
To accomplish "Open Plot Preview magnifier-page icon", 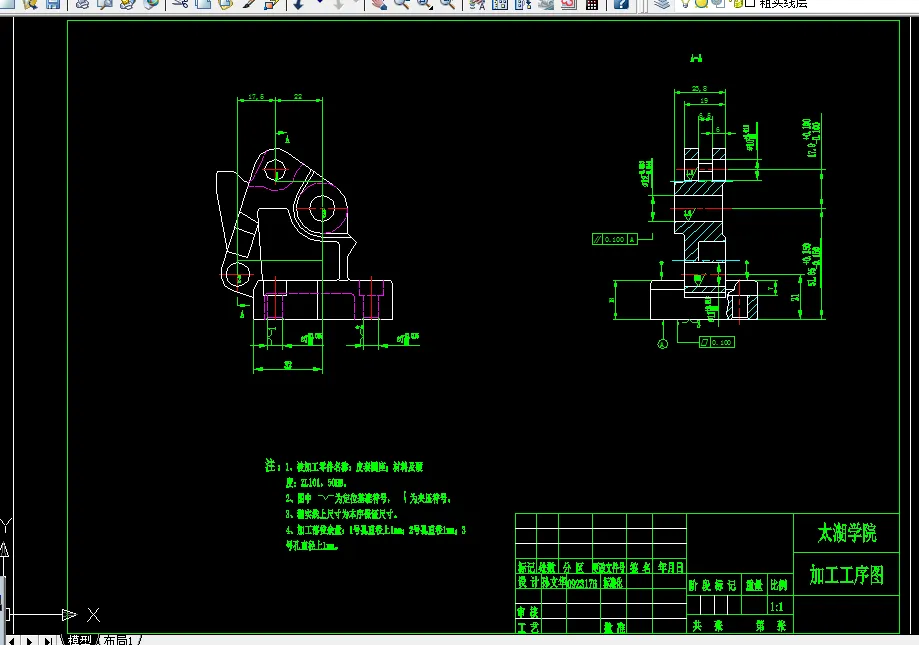I will [x=105, y=4].
